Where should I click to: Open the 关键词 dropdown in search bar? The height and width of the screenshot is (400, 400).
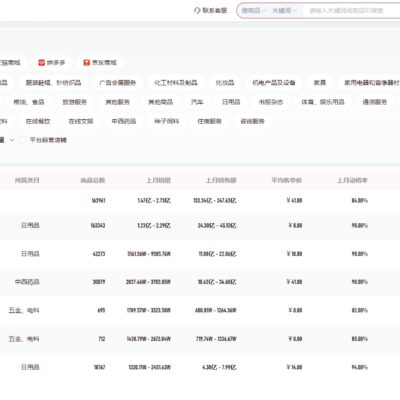(284, 11)
